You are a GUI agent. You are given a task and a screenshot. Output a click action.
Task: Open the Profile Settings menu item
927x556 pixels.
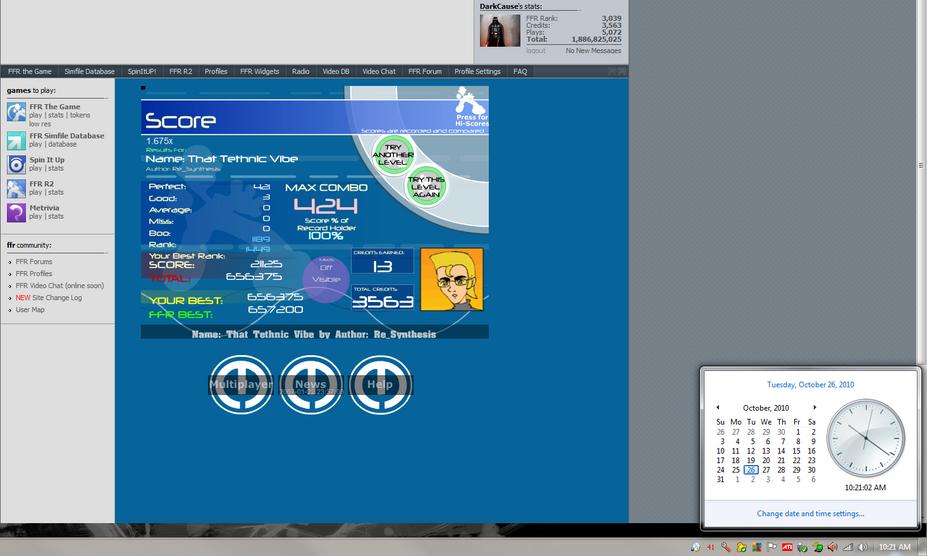click(x=477, y=72)
